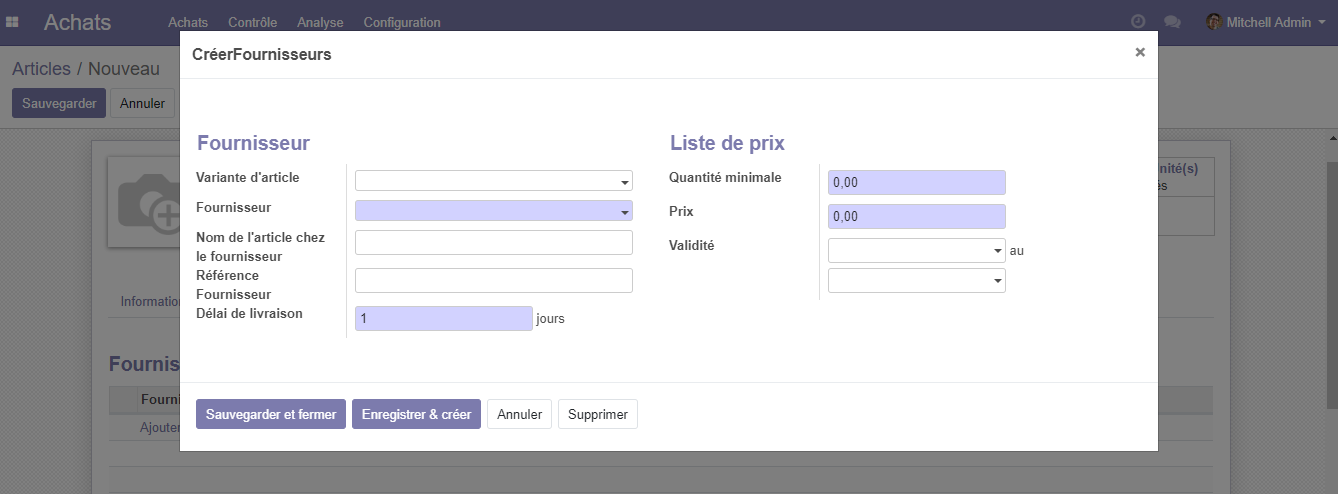Image resolution: width=1338 pixels, height=494 pixels.
Task: Open the Analyse menu
Action: coord(320,22)
